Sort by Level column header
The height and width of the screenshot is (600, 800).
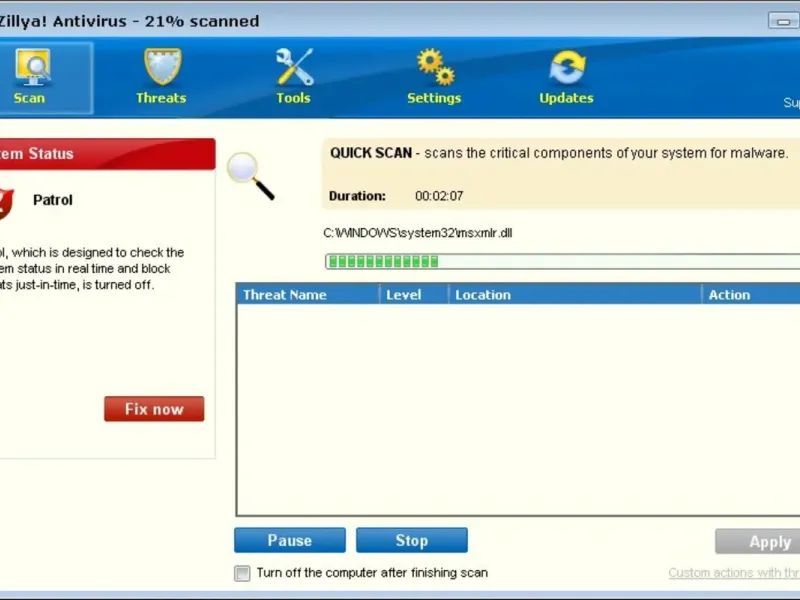(414, 295)
